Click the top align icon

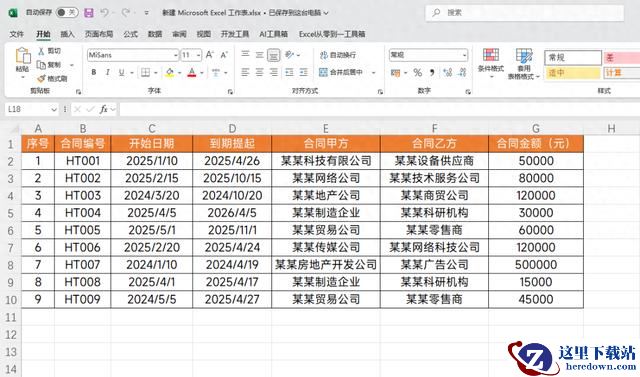tap(245, 54)
